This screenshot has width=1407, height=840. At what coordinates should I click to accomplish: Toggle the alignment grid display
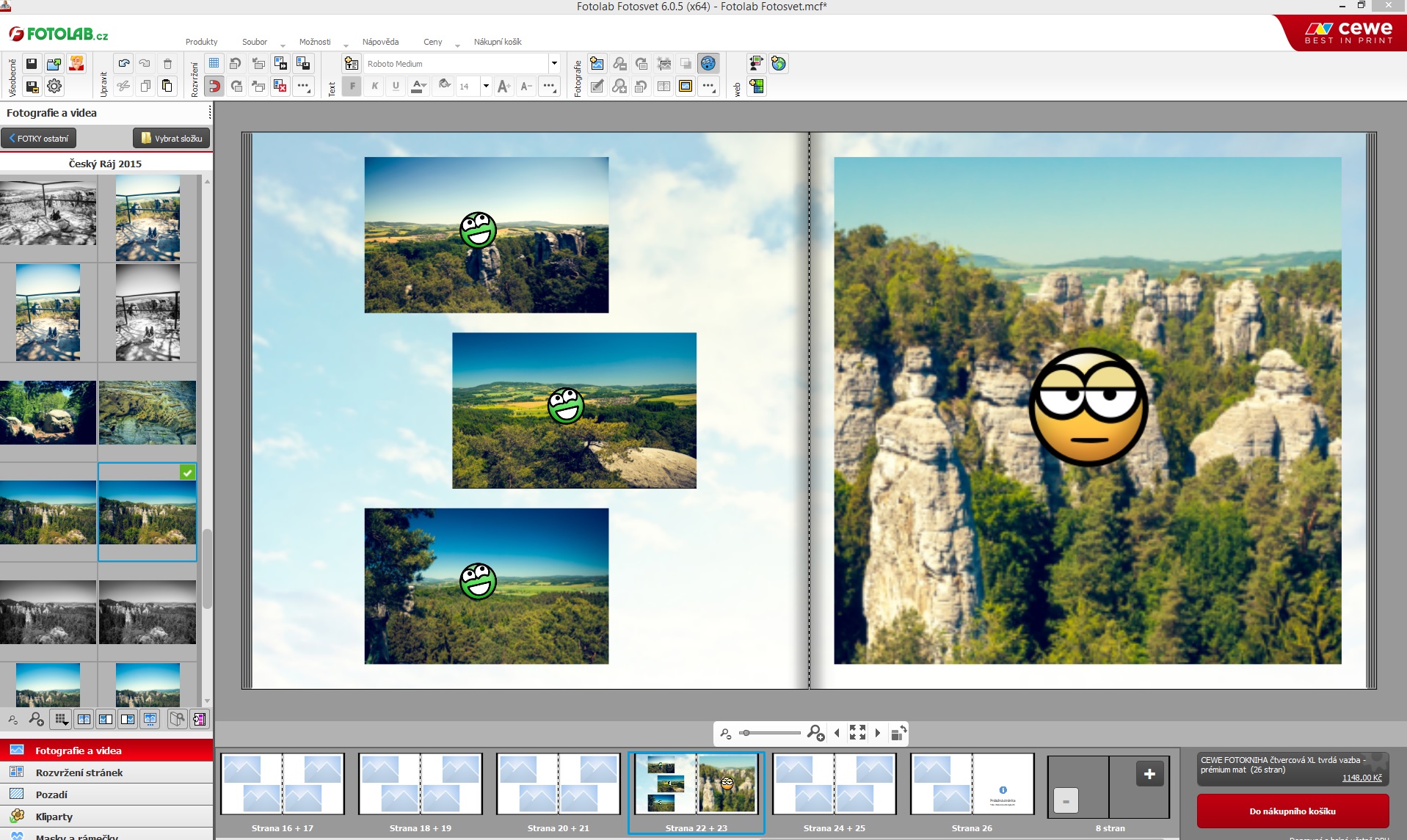(214, 64)
